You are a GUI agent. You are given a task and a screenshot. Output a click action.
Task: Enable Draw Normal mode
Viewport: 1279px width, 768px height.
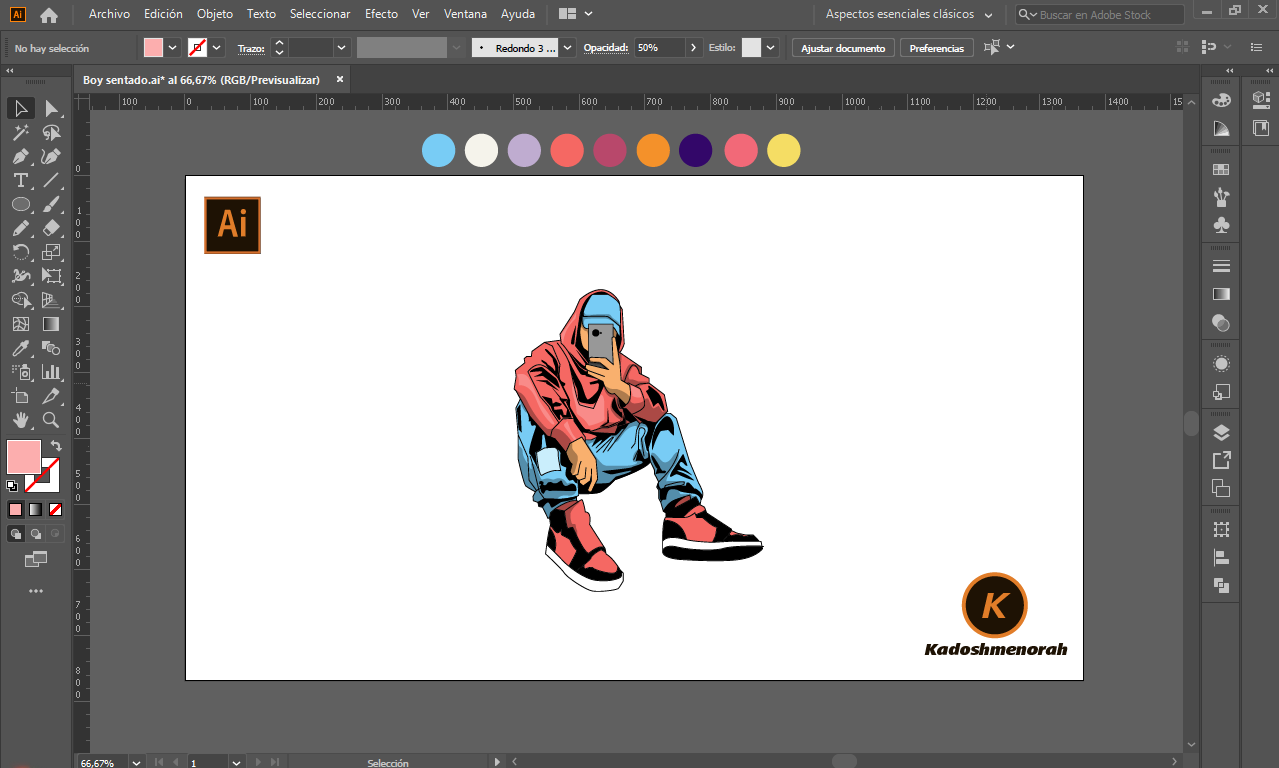(x=16, y=534)
